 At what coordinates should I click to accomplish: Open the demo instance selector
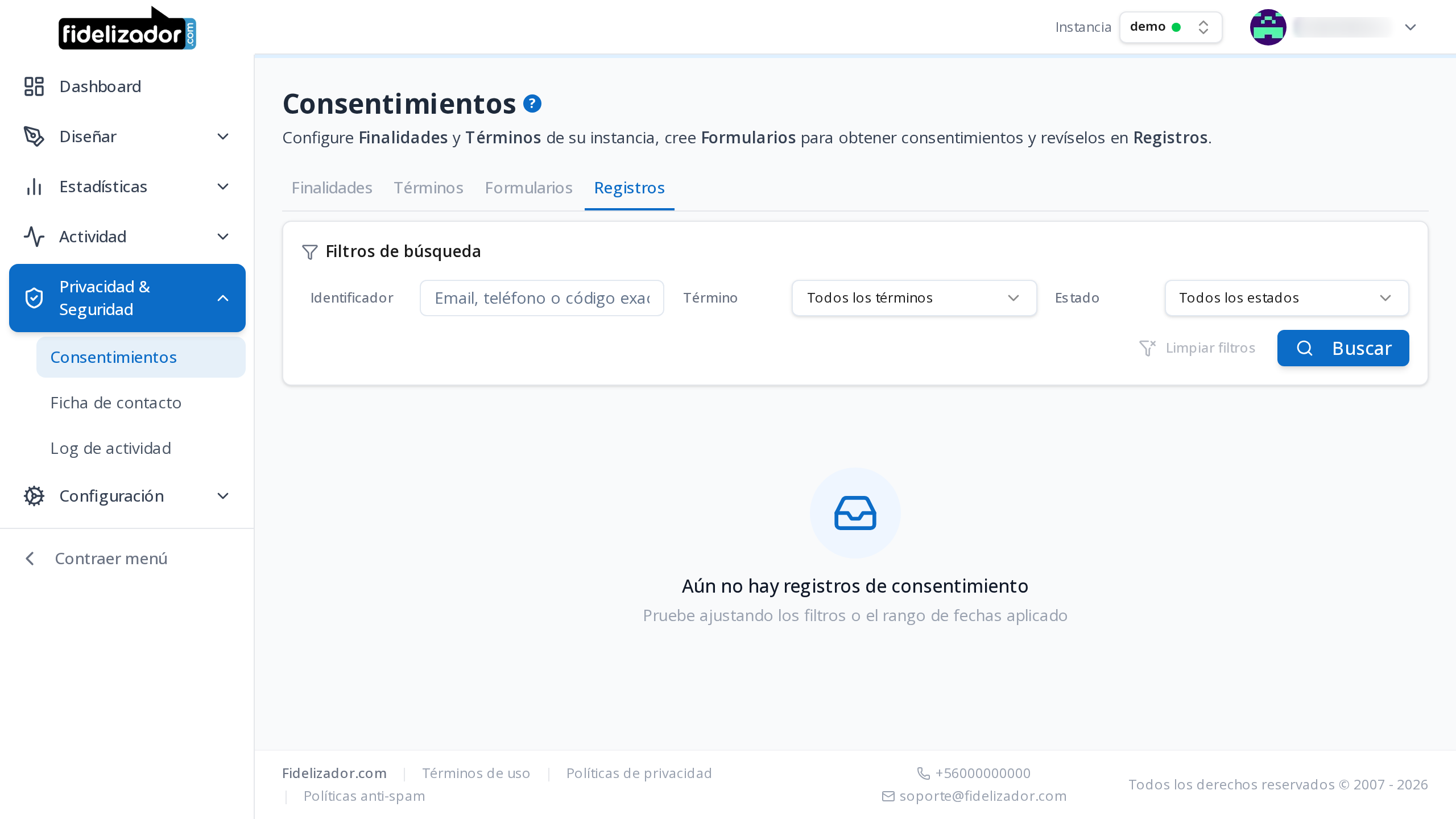[x=1170, y=27]
